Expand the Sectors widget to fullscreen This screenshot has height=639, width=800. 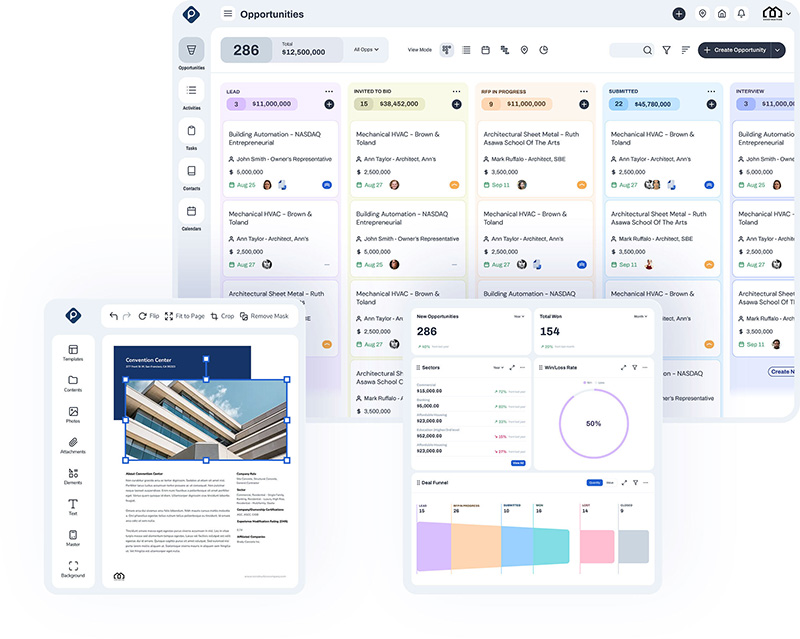point(514,367)
